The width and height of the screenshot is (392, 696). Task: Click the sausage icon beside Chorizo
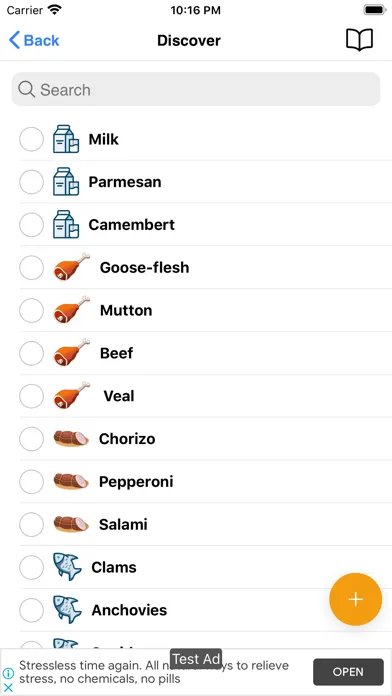71,439
